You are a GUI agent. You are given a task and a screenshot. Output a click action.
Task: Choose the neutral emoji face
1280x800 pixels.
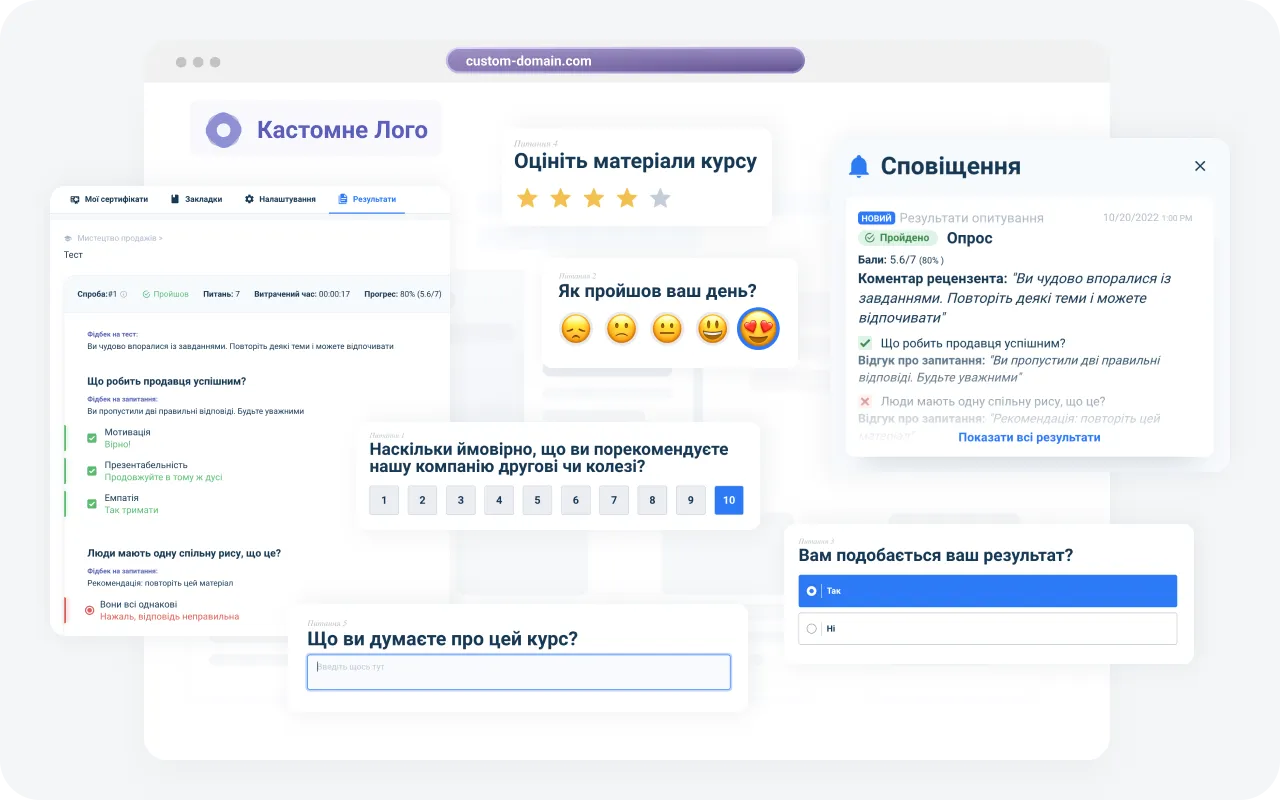pos(667,328)
